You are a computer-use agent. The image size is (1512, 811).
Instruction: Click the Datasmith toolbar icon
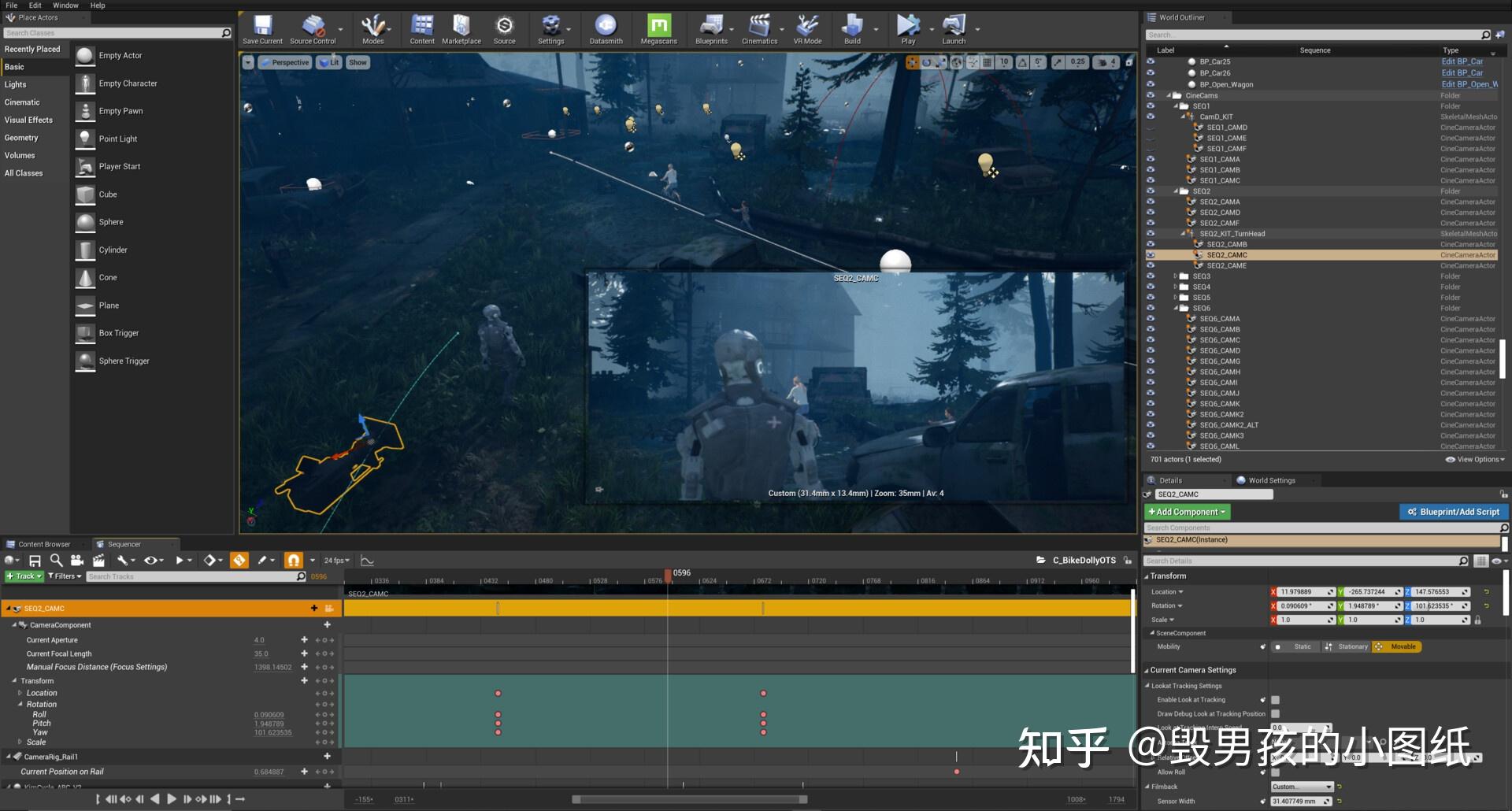coord(606,29)
